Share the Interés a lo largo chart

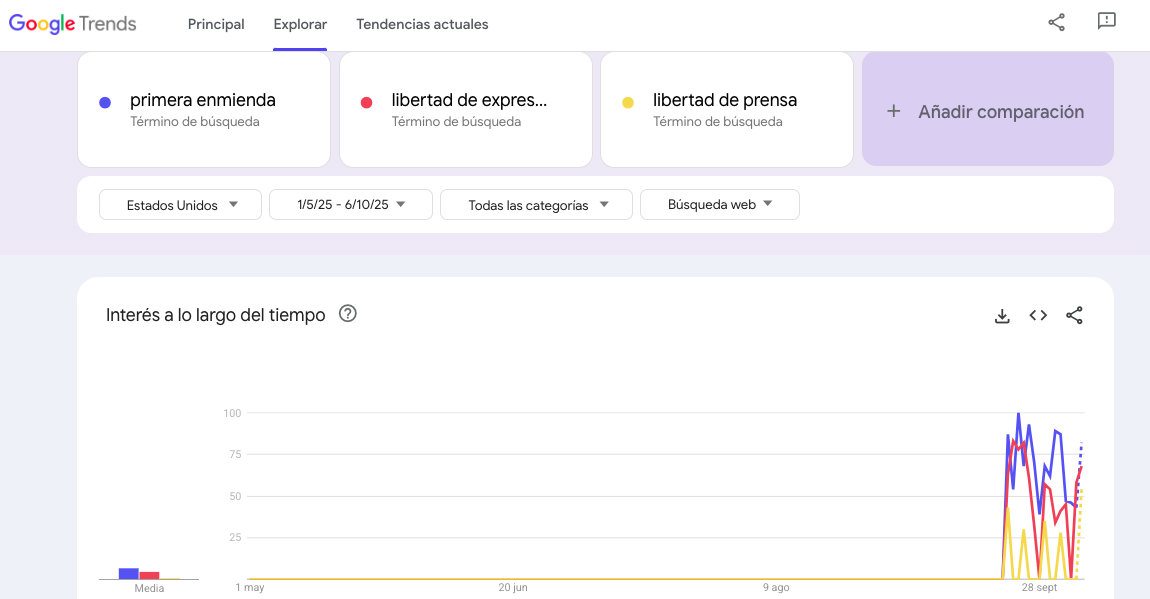coord(1074,316)
